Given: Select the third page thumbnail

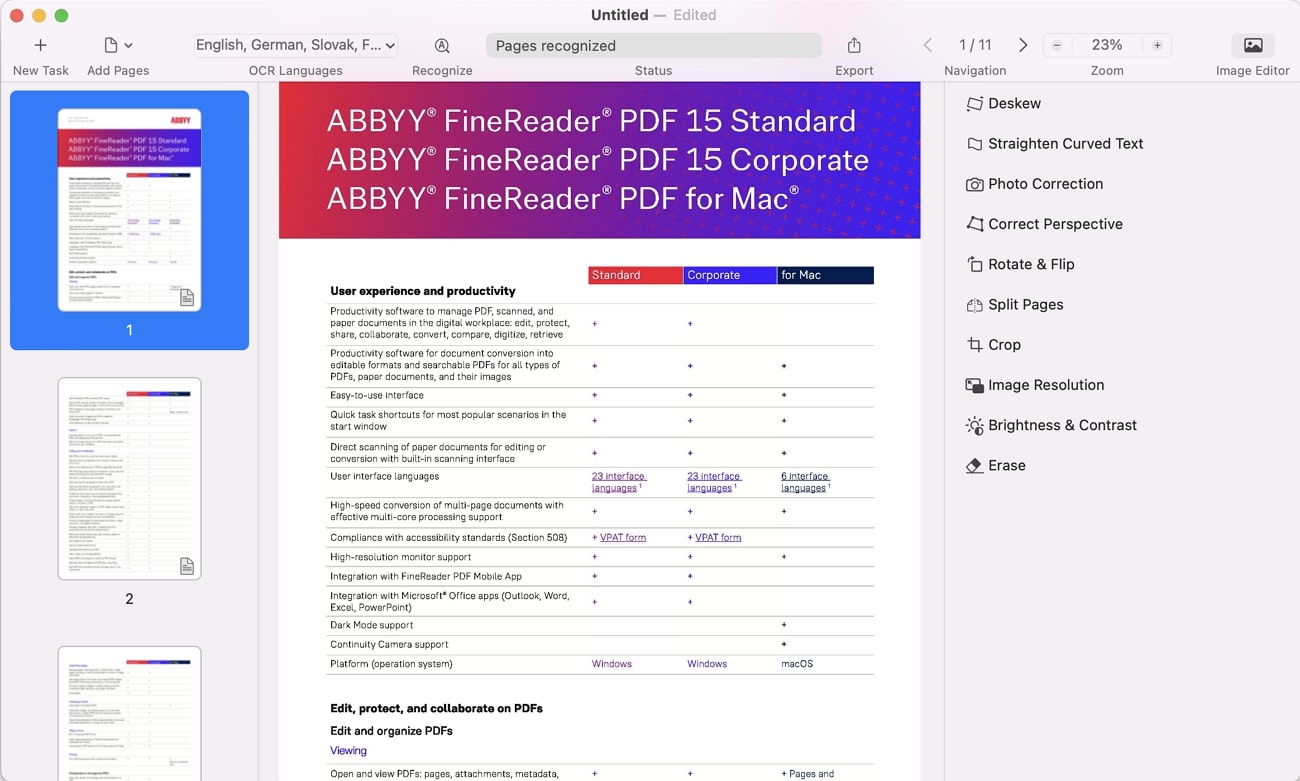Looking at the screenshot, I should [x=129, y=713].
